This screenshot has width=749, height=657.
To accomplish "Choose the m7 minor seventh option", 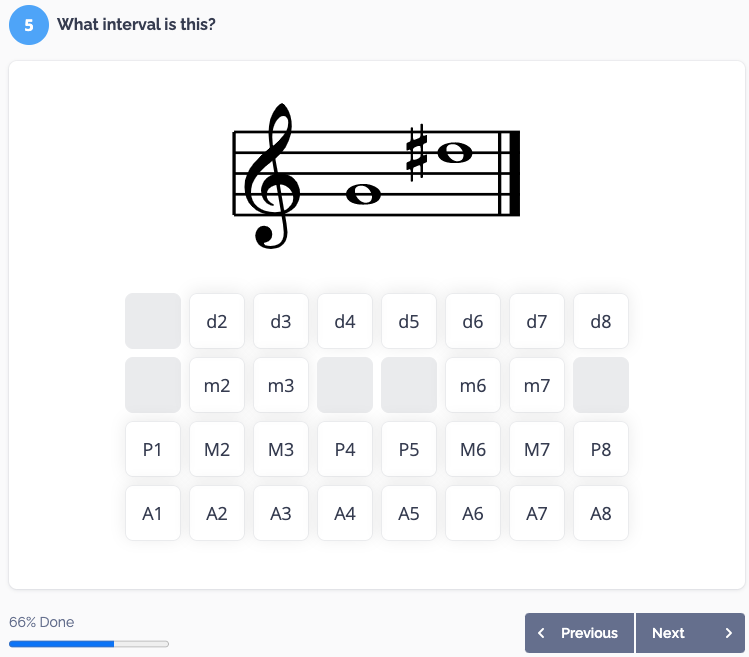I will point(537,385).
